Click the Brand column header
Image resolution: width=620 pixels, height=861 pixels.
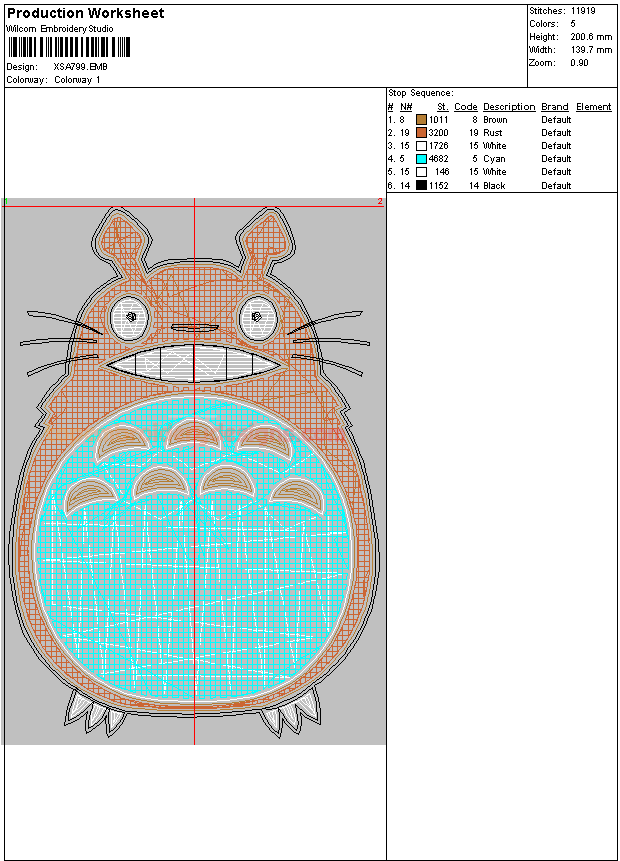point(555,107)
